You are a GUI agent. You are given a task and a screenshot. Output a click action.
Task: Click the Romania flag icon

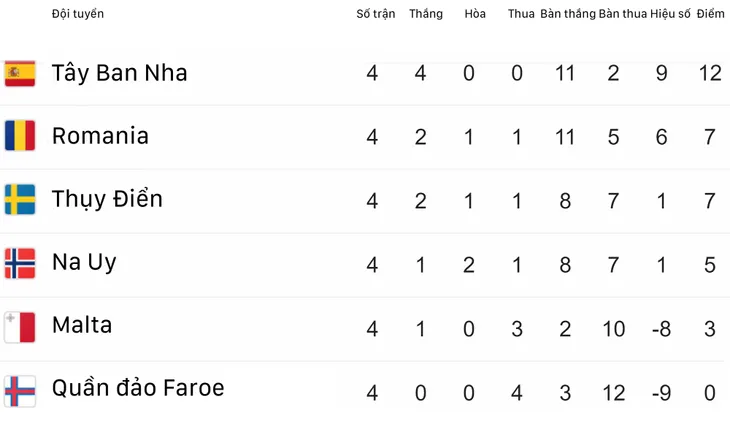(x=20, y=136)
